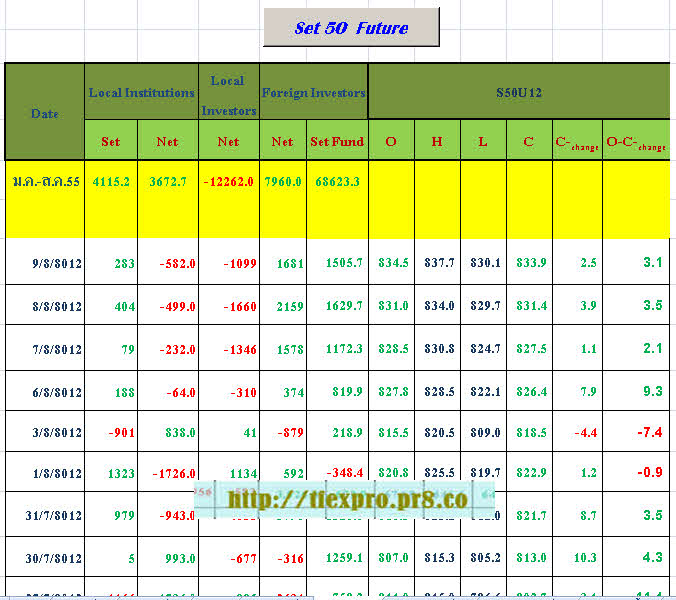Viewport: 676px width, 600px height.
Task: Select the cell with value -1726.0
Action: (x=168, y=473)
